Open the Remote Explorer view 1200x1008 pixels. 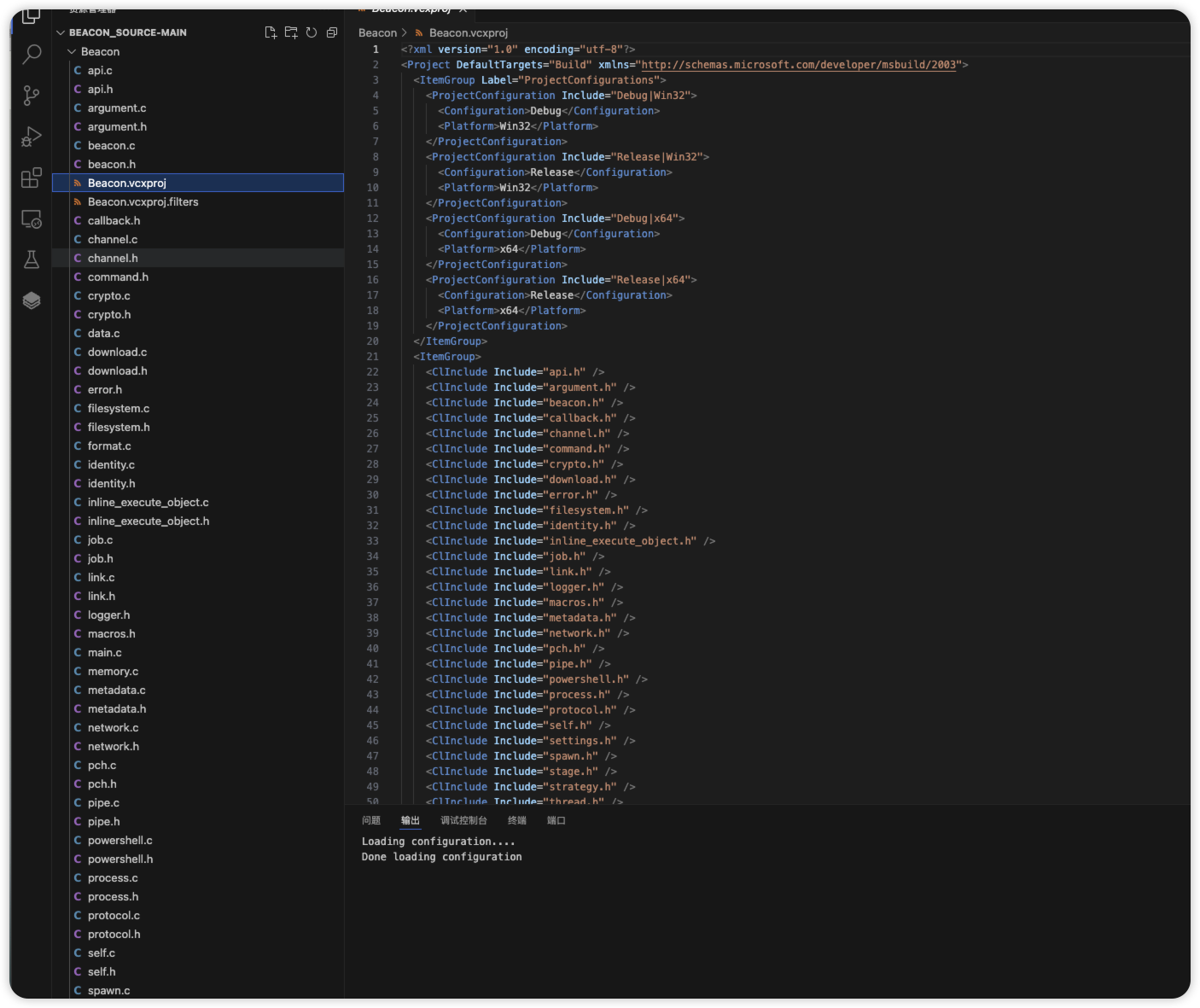coord(32,219)
